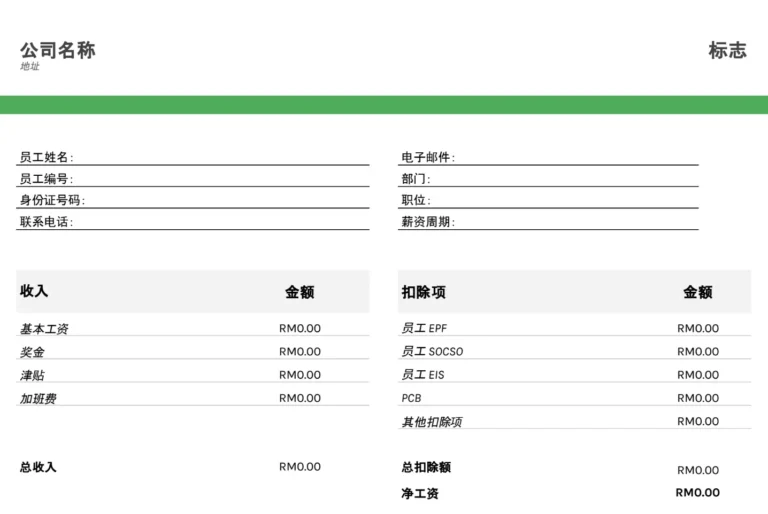This screenshot has height=514, width=768.
Task: Select the 员工 SOCSO deduction amount
Action: coord(698,352)
